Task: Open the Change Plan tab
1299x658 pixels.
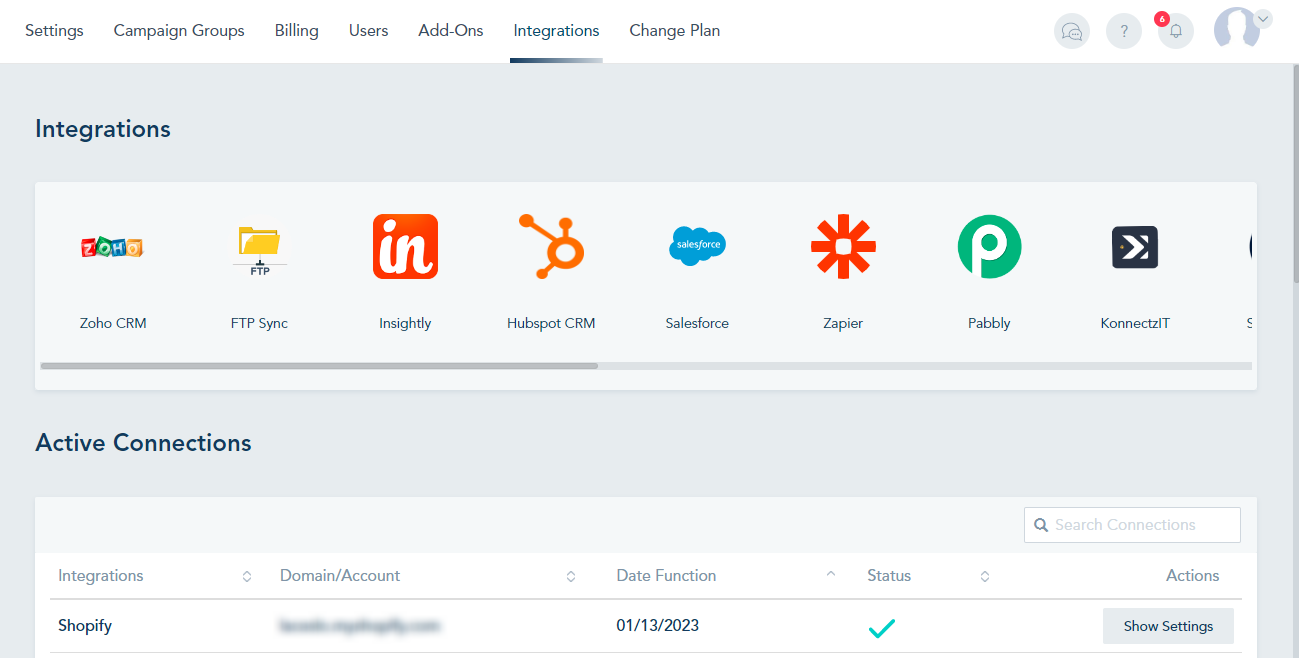Action: (675, 30)
